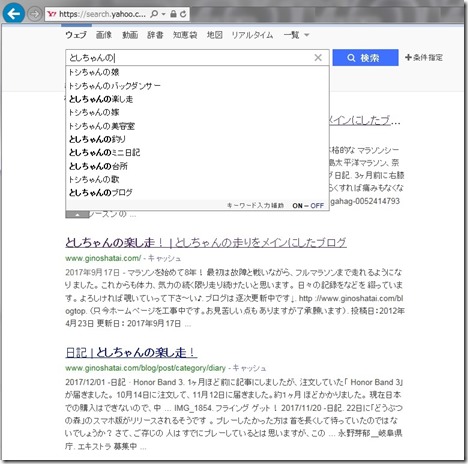
Task: Turn keyword input assist OFF
Action: point(317,206)
